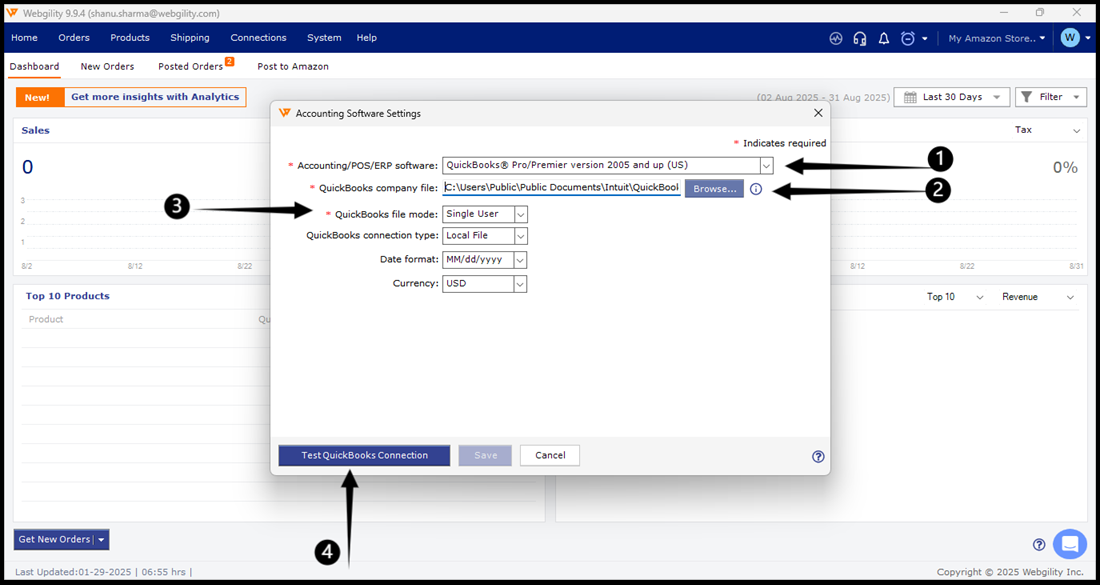Click the info icon beside Browse button
This screenshot has height=585, width=1100.
pyautogui.click(x=756, y=189)
